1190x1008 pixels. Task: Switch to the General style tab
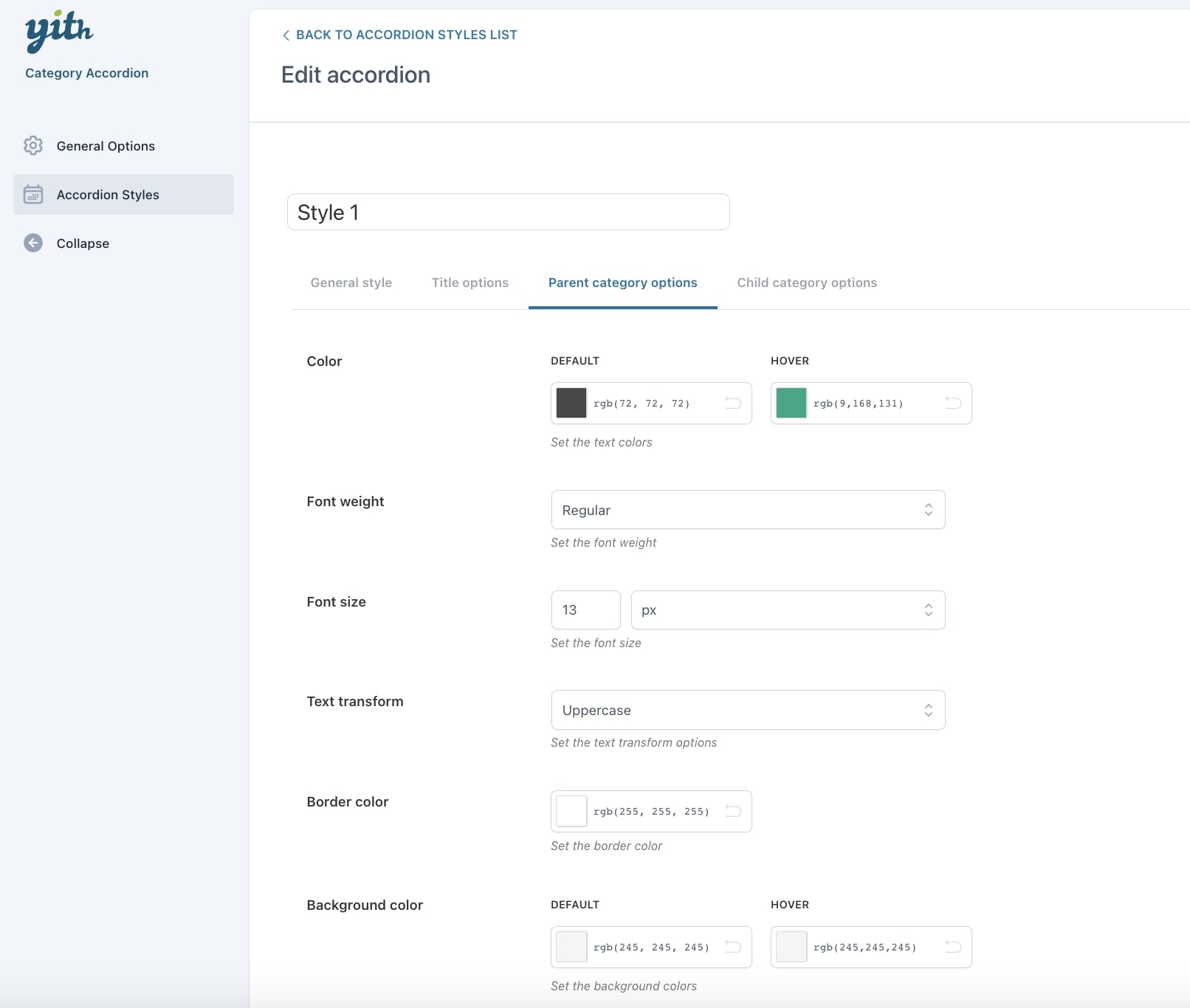[x=351, y=283]
